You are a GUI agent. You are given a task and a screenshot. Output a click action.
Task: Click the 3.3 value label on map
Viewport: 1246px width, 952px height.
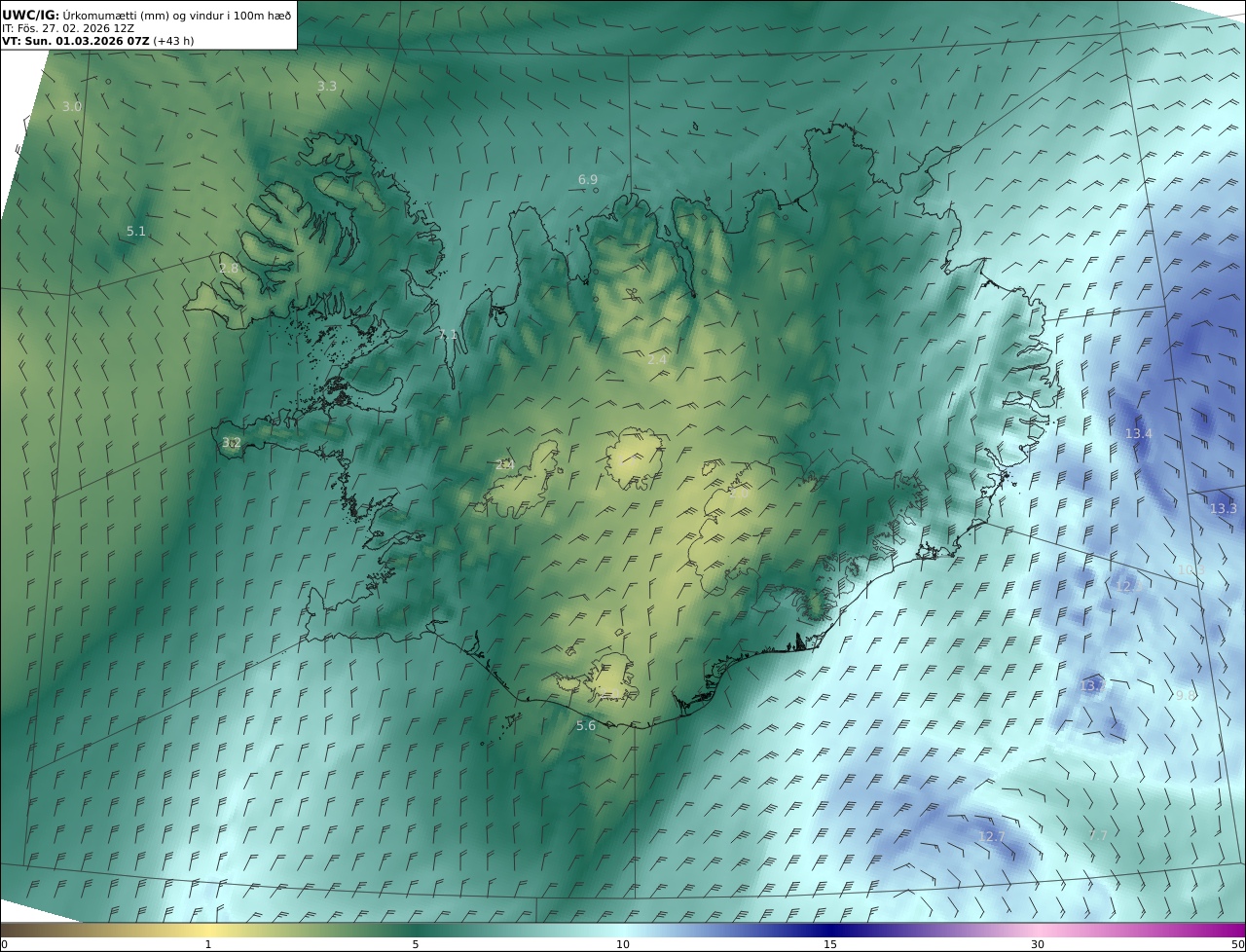[327, 86]
